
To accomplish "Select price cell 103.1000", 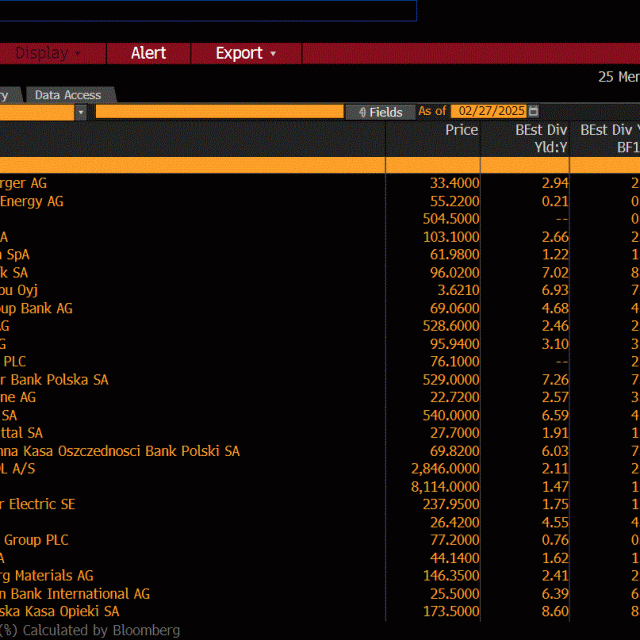I will click(451, 236).
